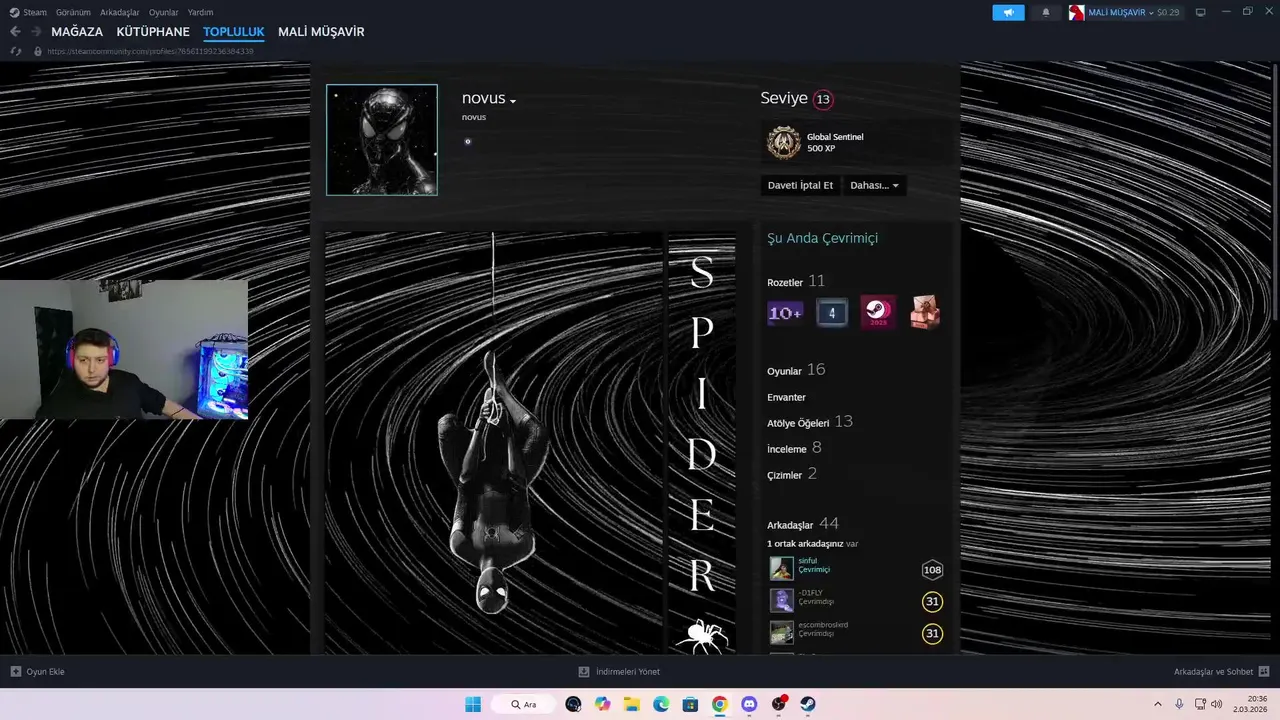Open Microsoft Store from the taskbar
This screenshot has width=1280, height=720.
[x=690, y=704]
